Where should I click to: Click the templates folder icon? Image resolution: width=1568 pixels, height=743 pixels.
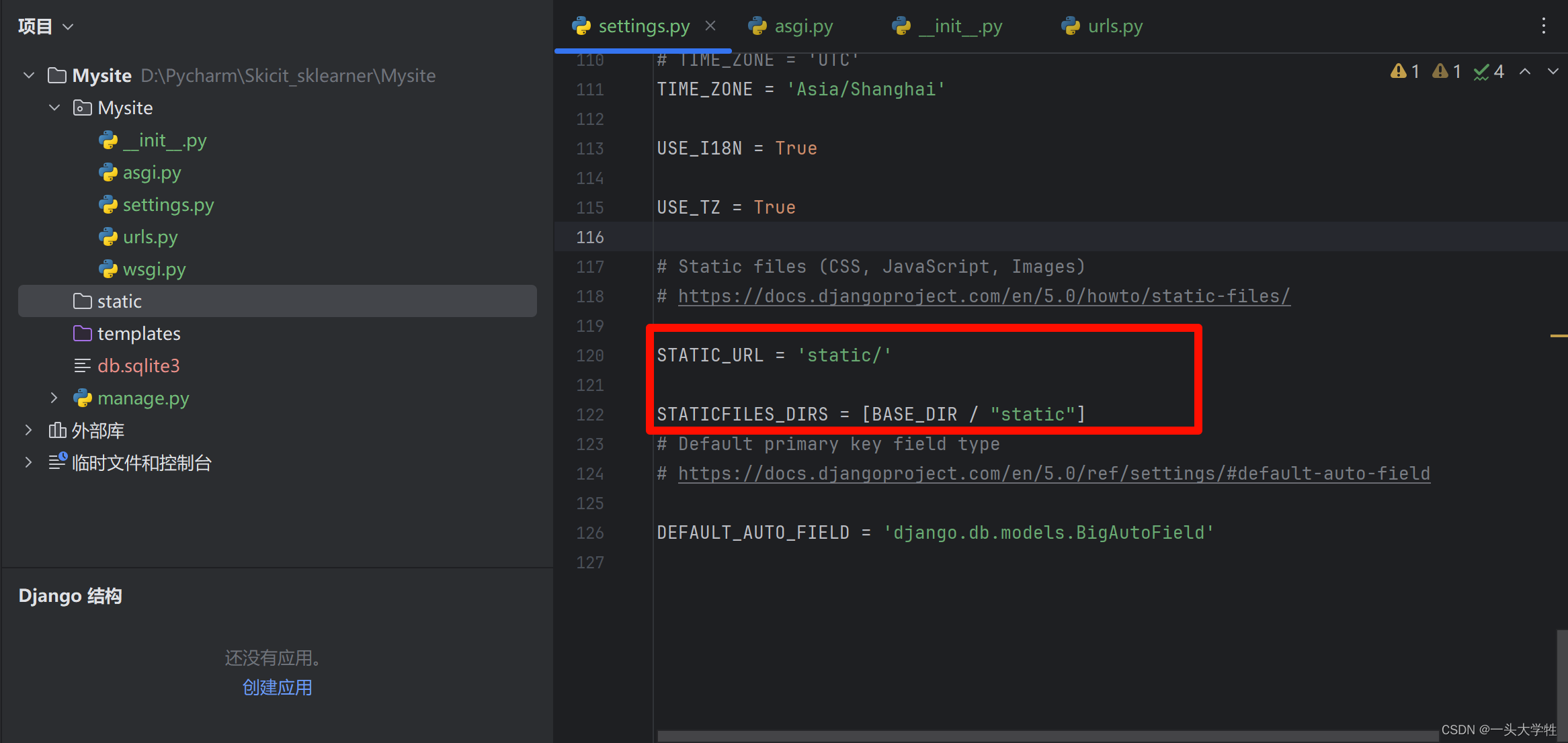coord(82,333)
